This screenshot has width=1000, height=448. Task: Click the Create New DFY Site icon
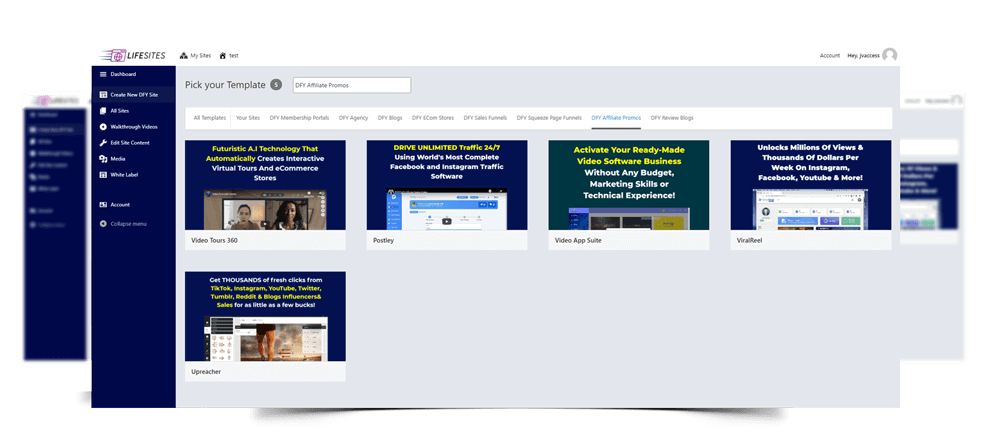(103, 94)
